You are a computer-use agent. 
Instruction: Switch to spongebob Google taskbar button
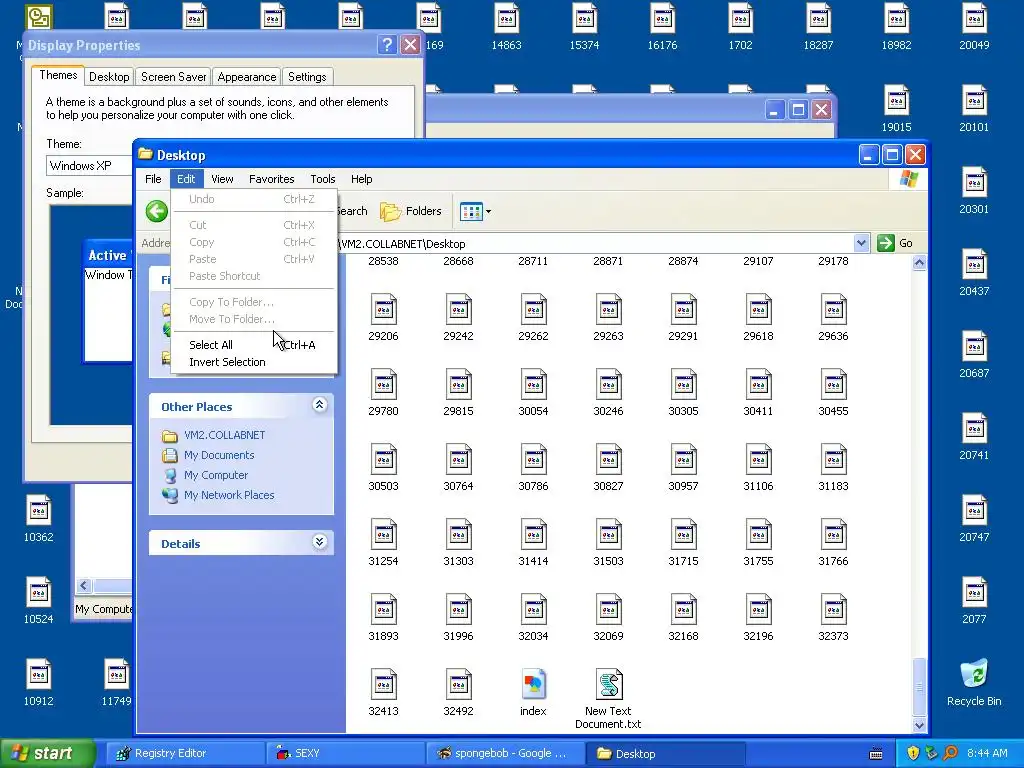point(505,754)
